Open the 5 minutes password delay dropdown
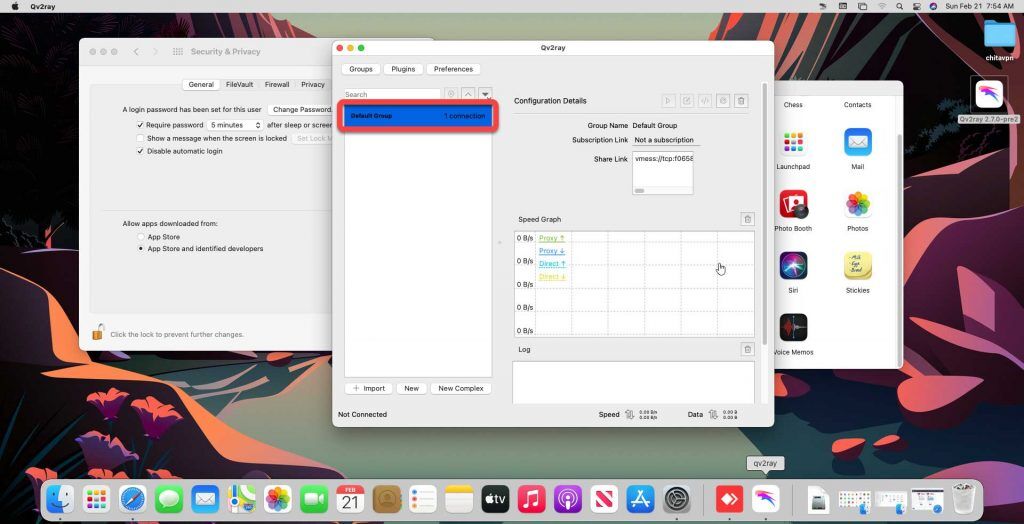The width and height of the screenshot is (1024, 524). pyautogui.click(x=236, y=125)
